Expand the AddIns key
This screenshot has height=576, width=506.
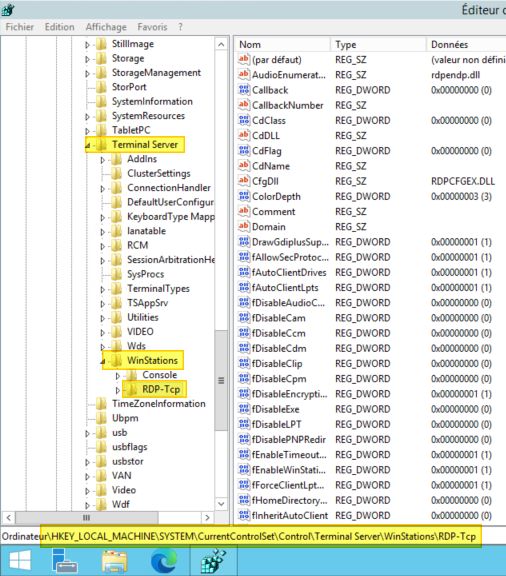tap(103, 160)
